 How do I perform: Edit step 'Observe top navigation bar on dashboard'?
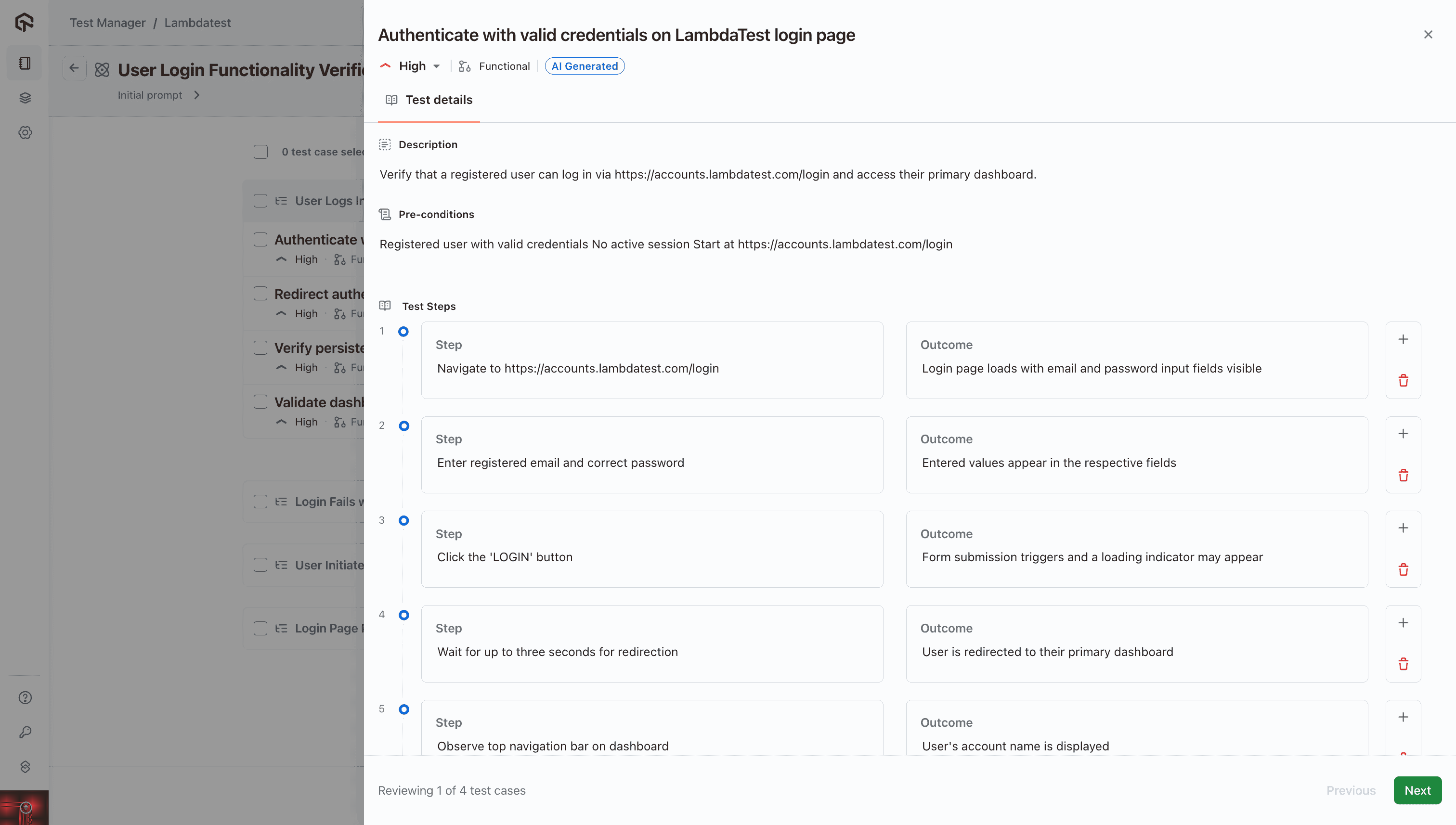click(652, 728)
